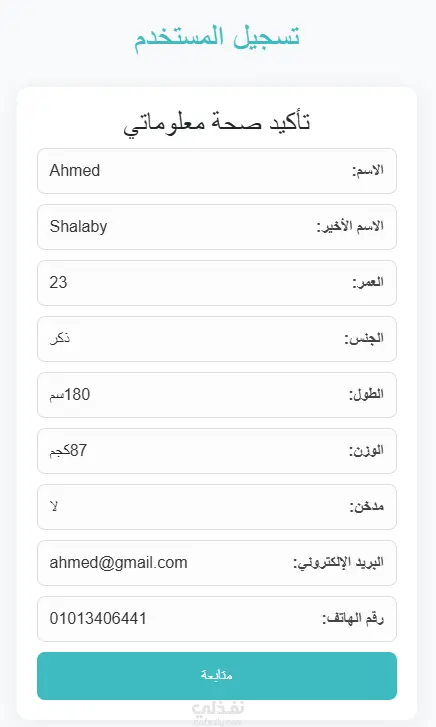Click the الجنس label
The width and height of the screenshot is (436, 727).
(364, 338)
